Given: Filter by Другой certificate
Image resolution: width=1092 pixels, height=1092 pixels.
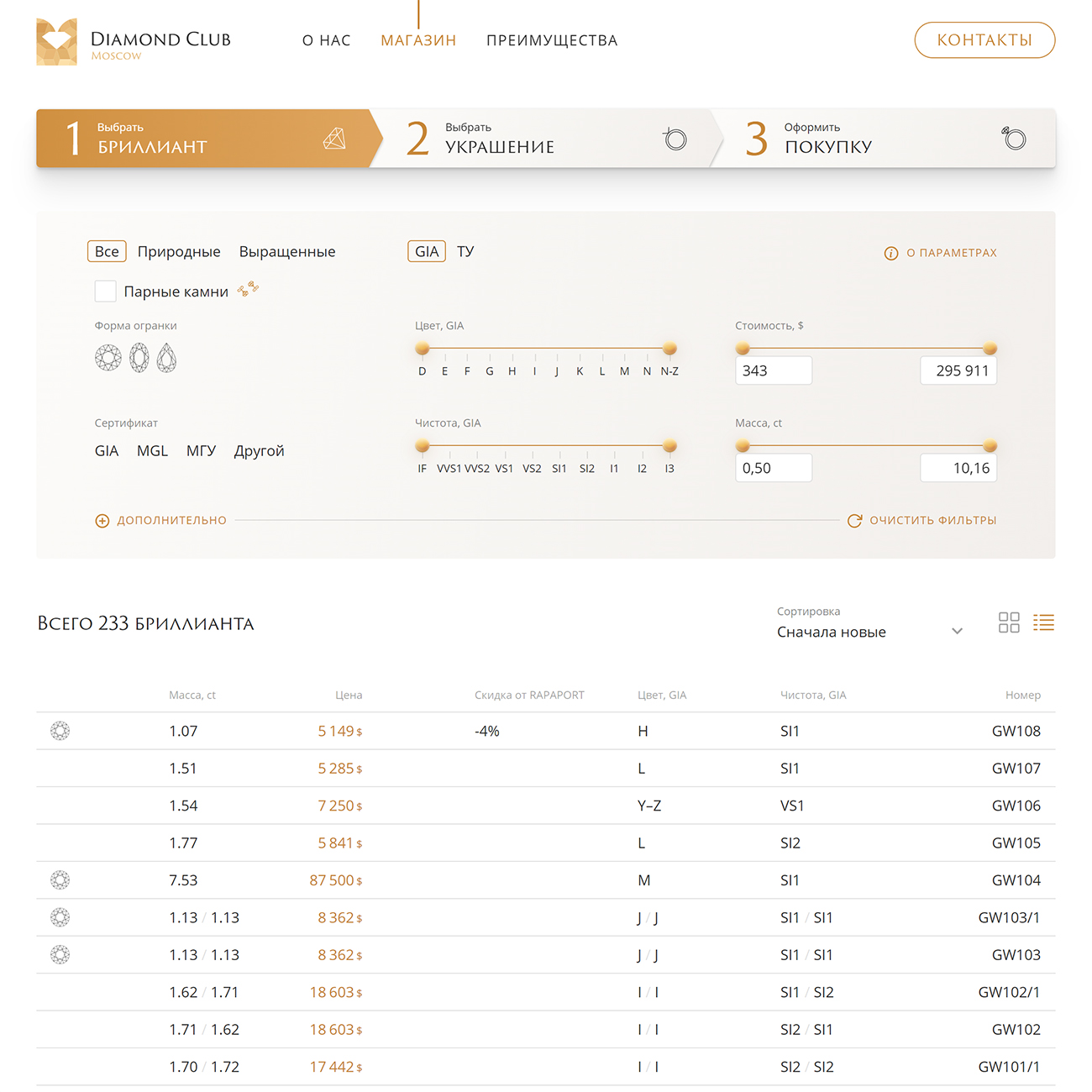Looking at the screenshot, I should (260, 451).
